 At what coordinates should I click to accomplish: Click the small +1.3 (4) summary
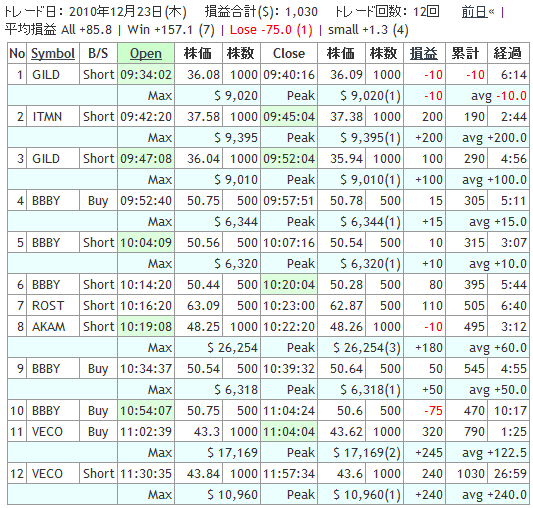pyautogui.click(x=368, y=30)
